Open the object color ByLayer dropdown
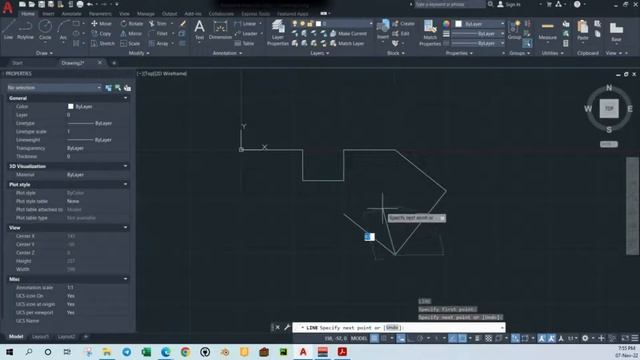640x360 pixels. click(480, 24)
